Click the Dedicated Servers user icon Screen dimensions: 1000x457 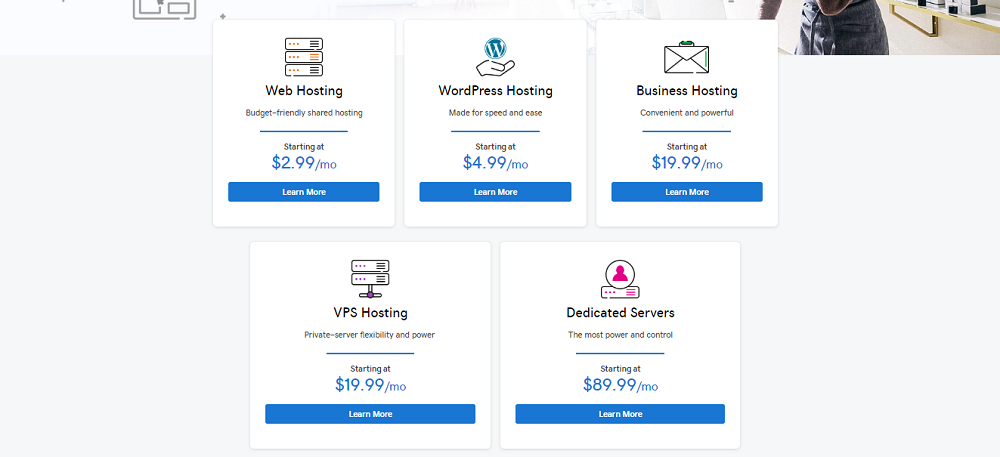tap(620, 279)
